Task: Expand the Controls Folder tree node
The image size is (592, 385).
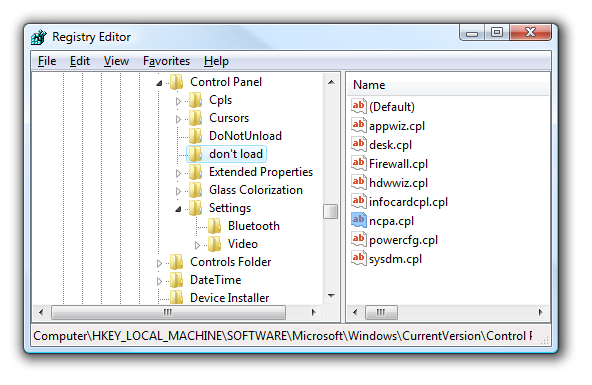Action: coord(159,263)
